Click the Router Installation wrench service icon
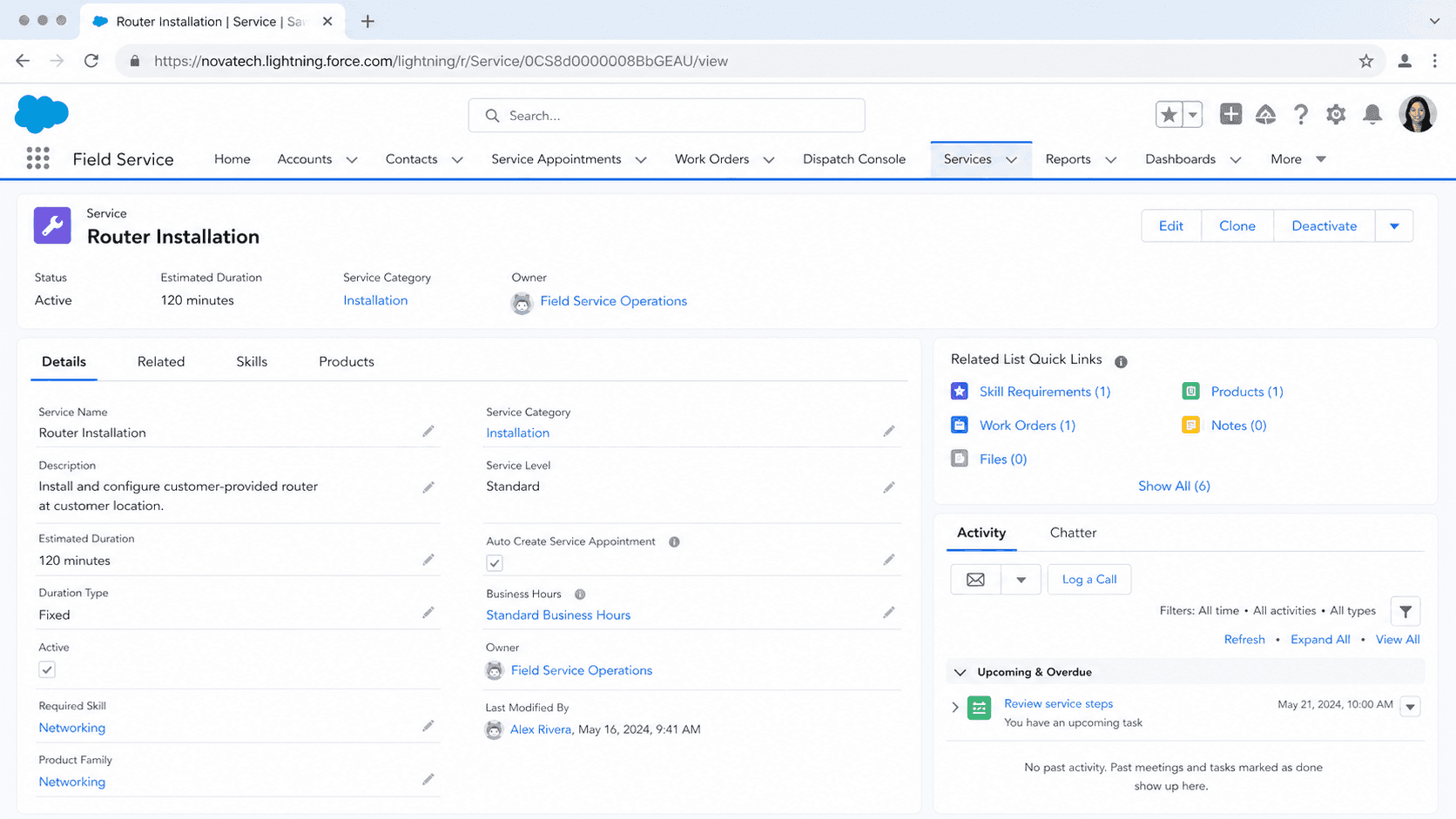The height and width of the screenshot is (819, 1456). tap(52, 225)
